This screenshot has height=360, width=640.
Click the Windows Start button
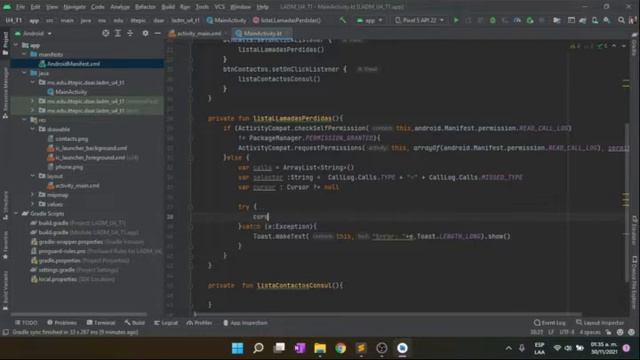pos(238,348)
